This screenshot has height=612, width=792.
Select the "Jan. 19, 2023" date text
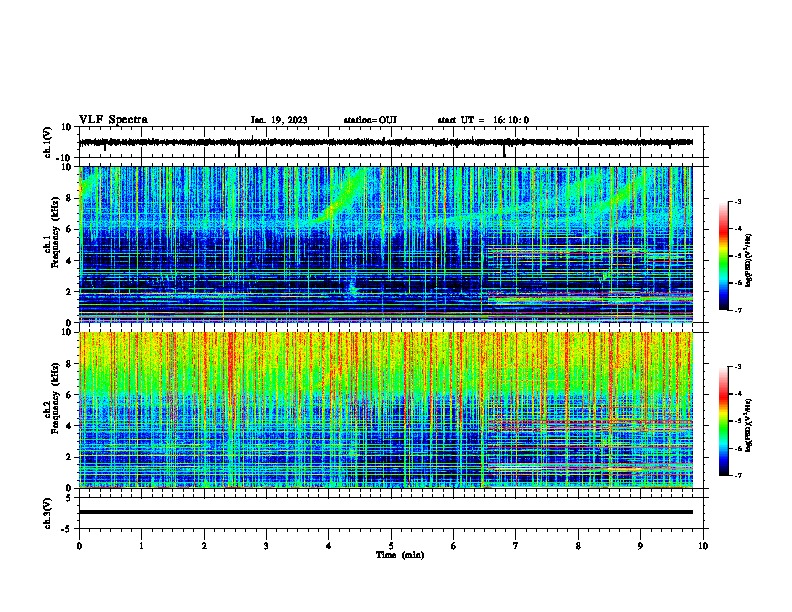click(x=279, y=120)
